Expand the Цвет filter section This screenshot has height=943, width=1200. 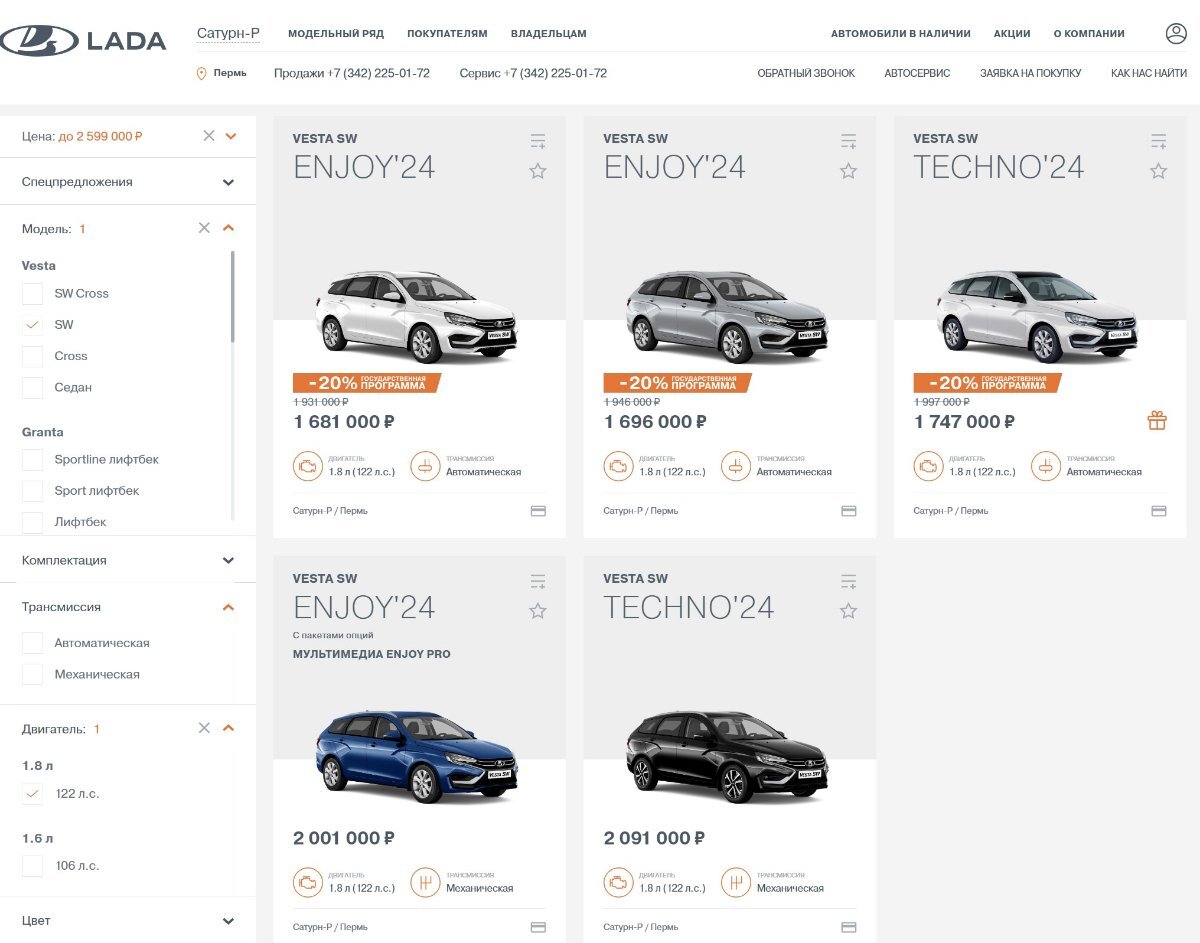[x=228, y=921]
